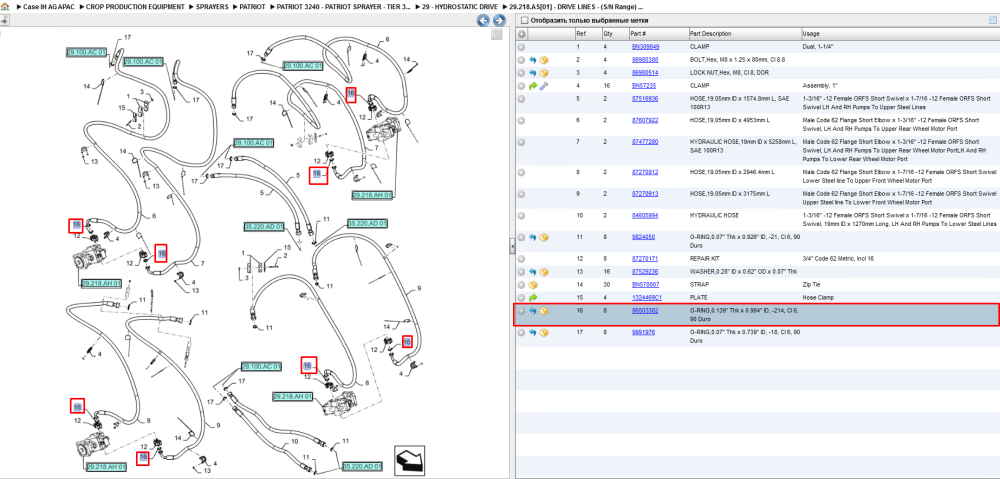Click the blue replacement arrow for bolt 86980388
The image size is (1000, 479).
533,60
